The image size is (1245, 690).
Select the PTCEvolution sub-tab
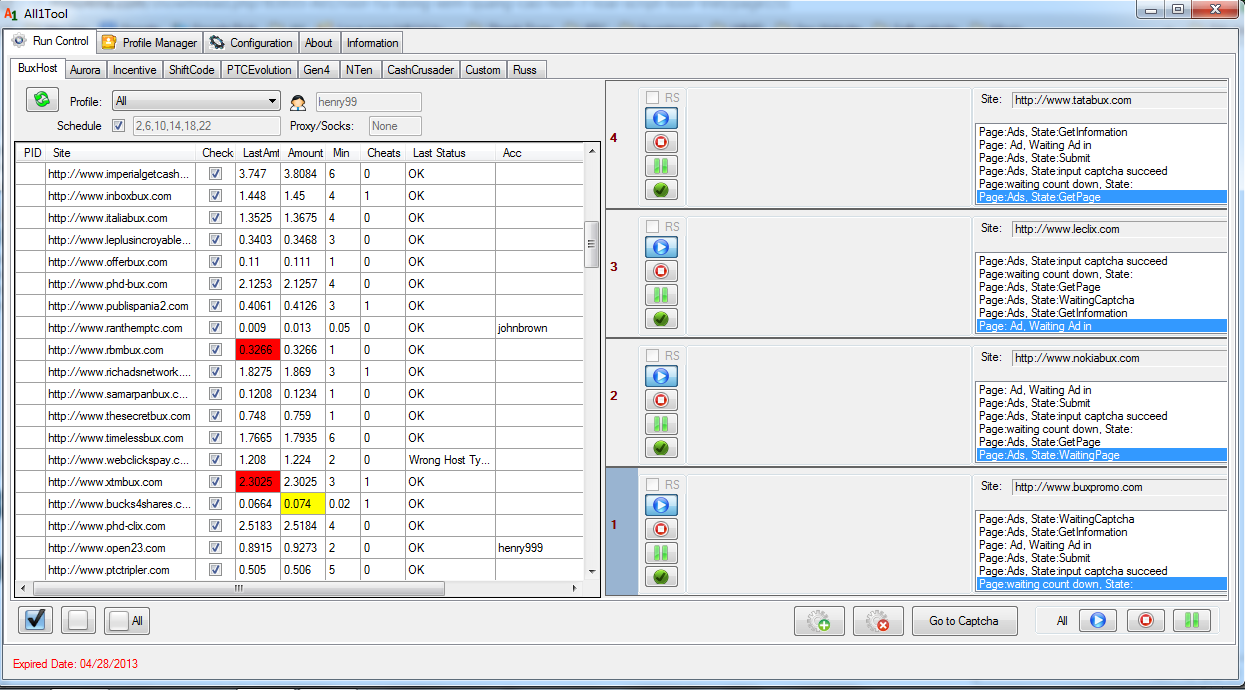[259, 70]
